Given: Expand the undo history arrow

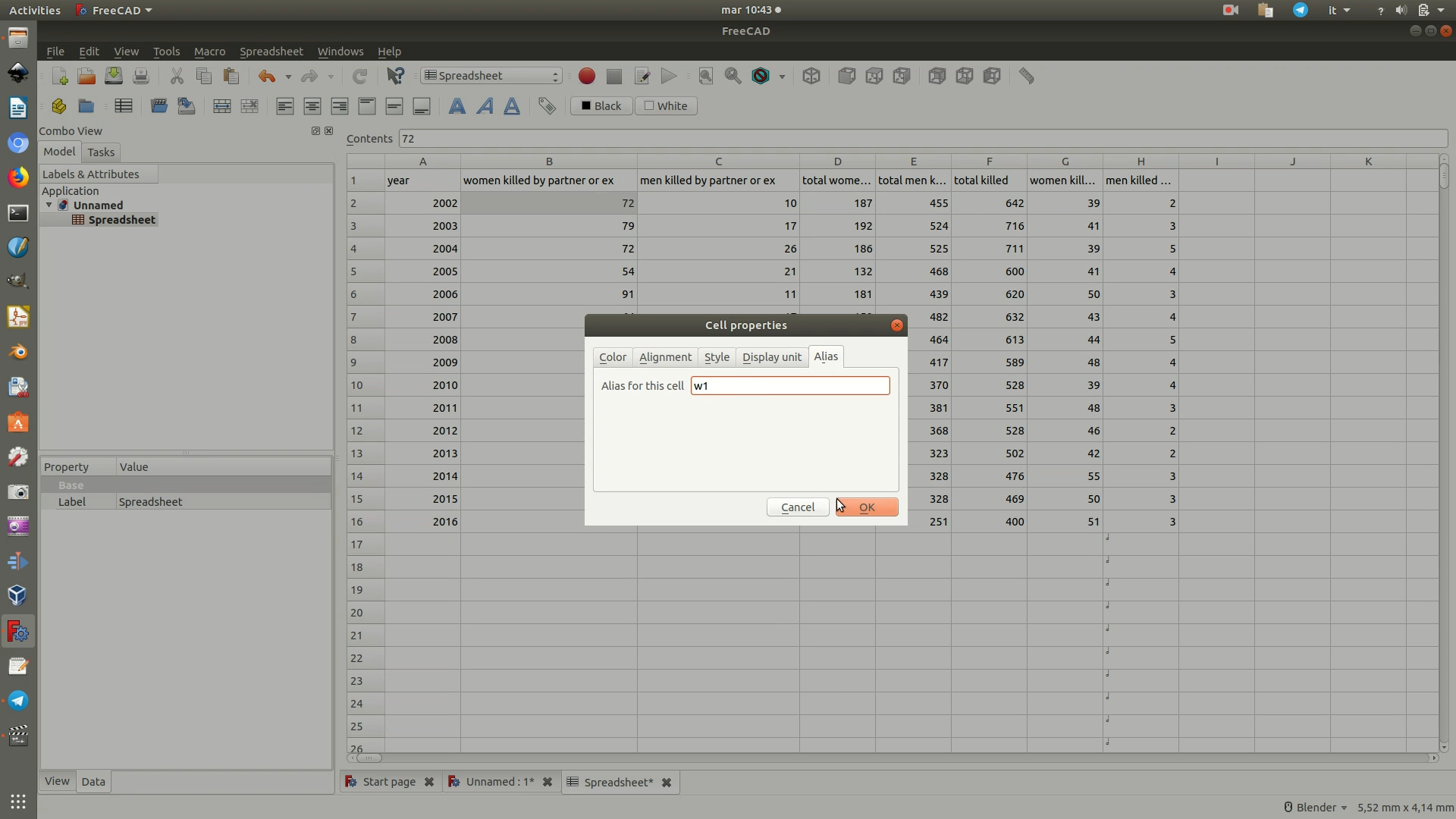Looking at the screenshot, I should point(288,77).
